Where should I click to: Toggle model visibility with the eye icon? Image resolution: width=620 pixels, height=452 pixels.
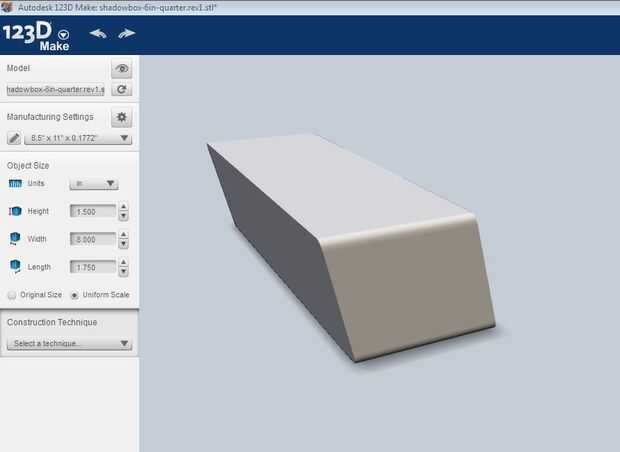tap(121, 68)
